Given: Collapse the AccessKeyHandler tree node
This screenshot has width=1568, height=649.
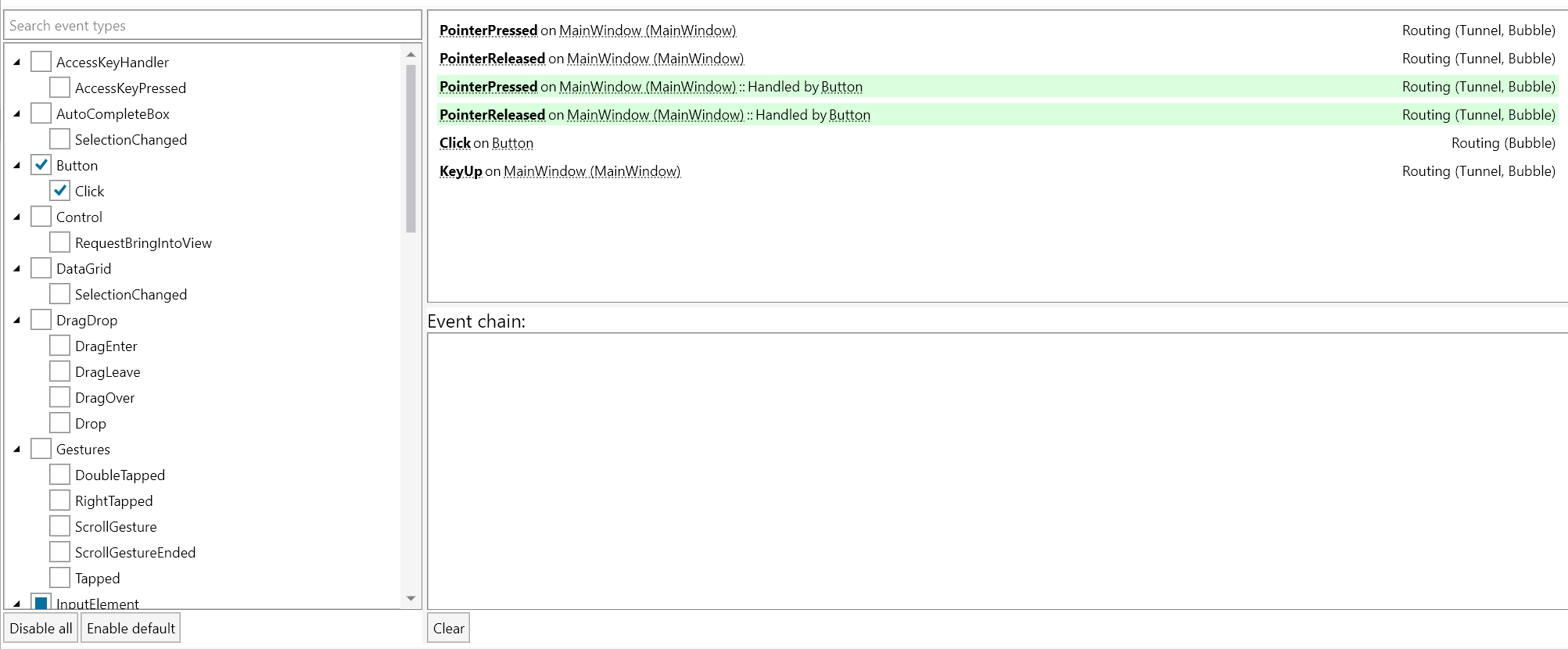Looking at the screenshot, I should click(x=17, y=62).
